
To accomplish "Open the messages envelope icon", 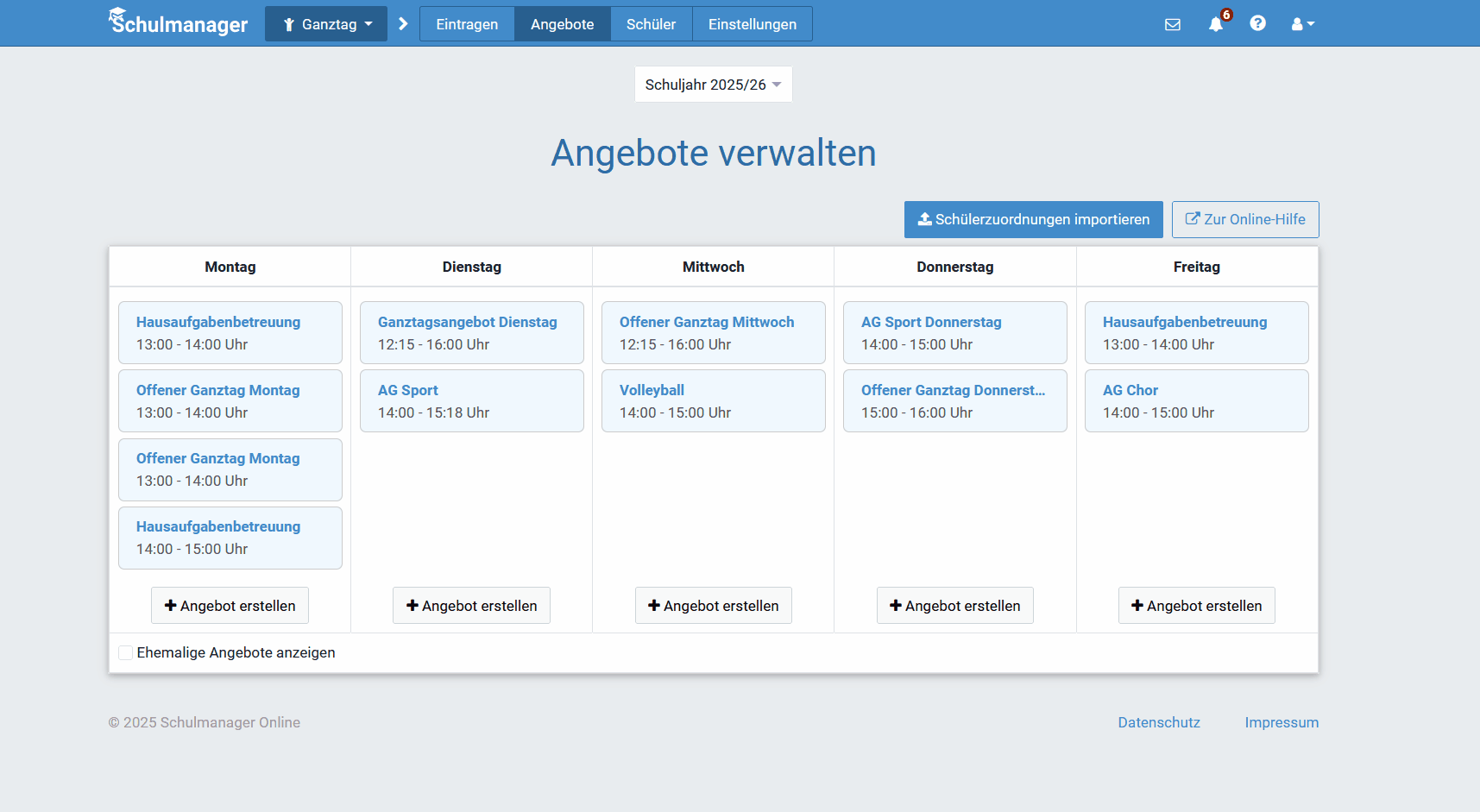I will point(1172,24).
